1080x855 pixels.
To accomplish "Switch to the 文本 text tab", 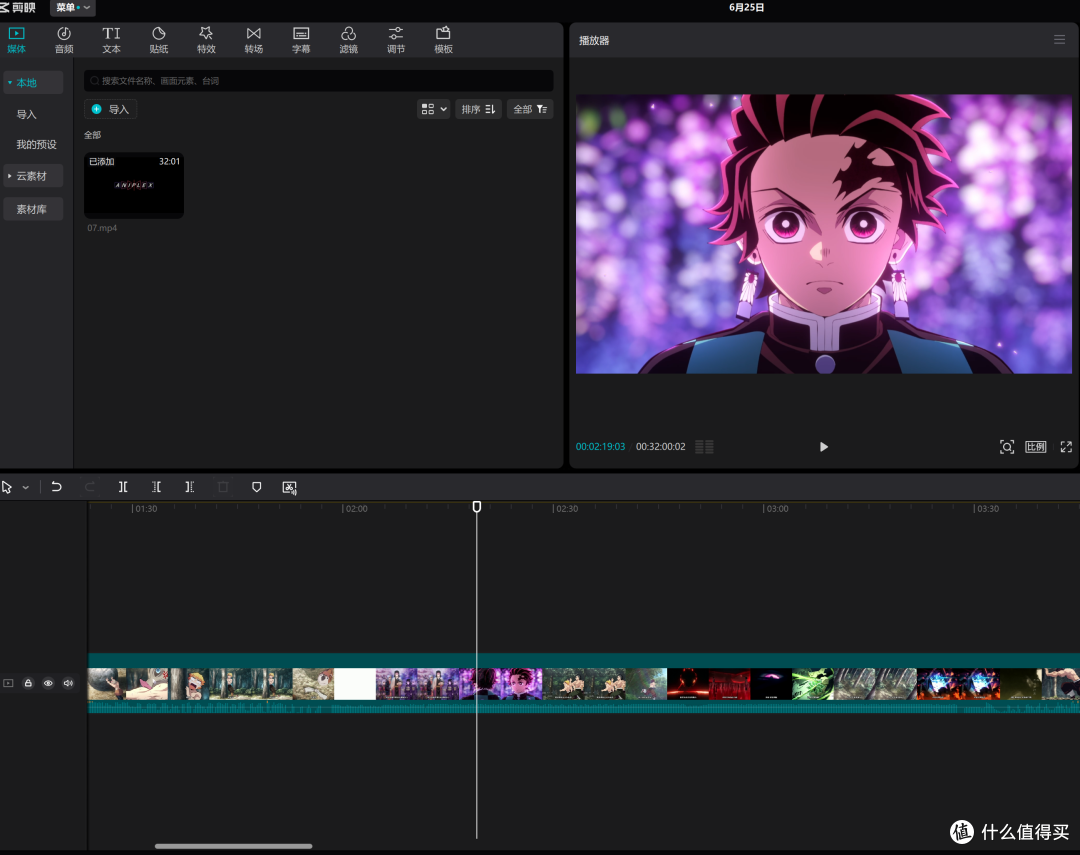I will tap(111, 40).
